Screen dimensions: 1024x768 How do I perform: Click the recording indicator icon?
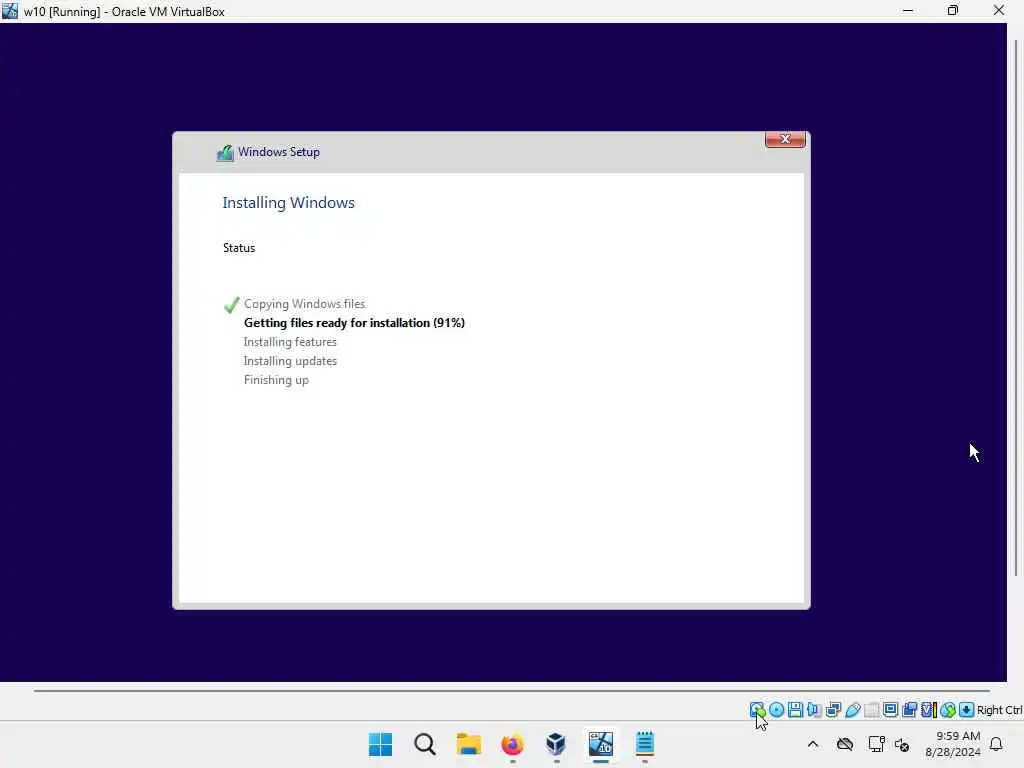point(909,710)
